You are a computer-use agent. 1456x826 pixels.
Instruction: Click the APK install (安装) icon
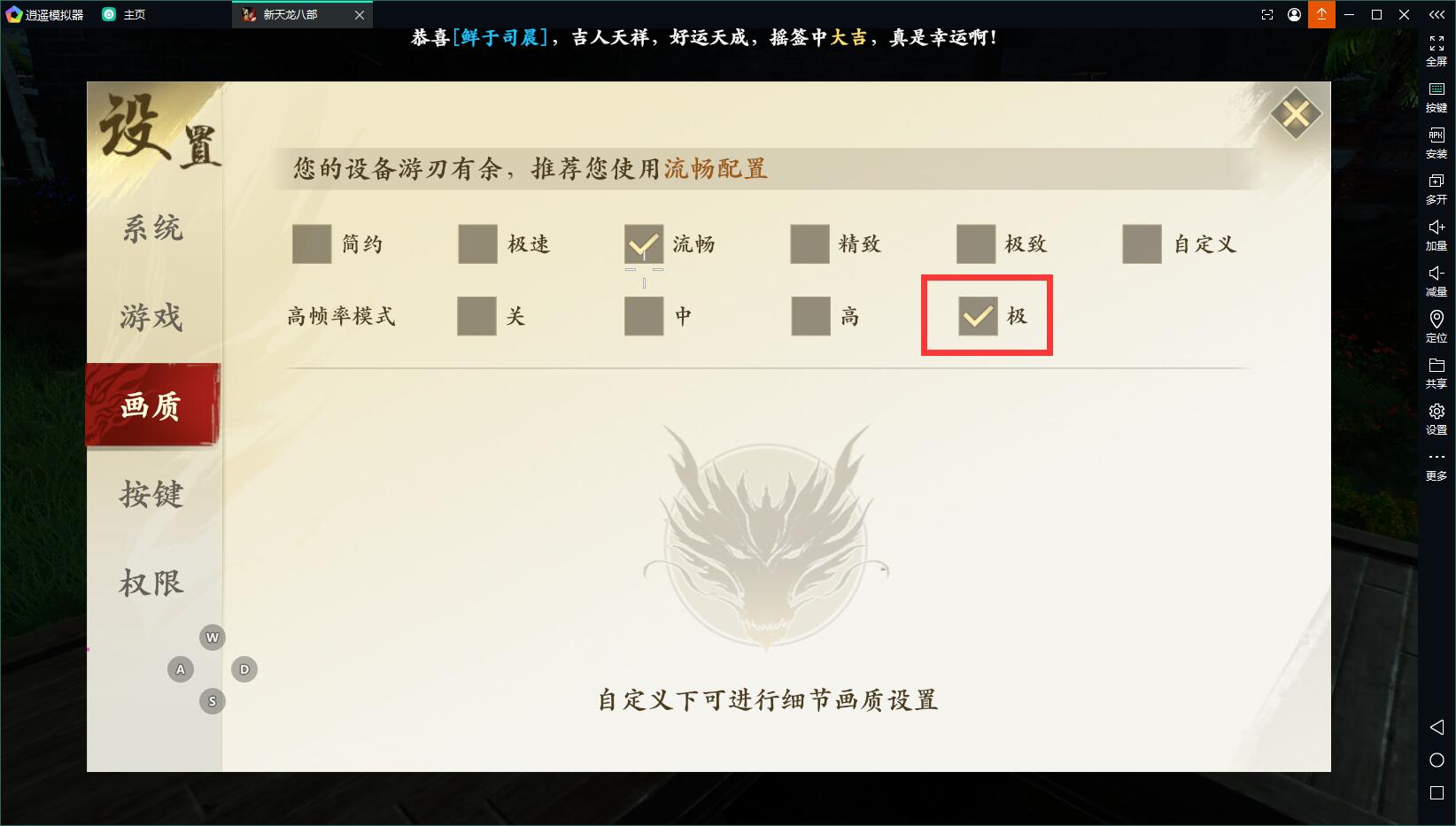[1437, 143]
